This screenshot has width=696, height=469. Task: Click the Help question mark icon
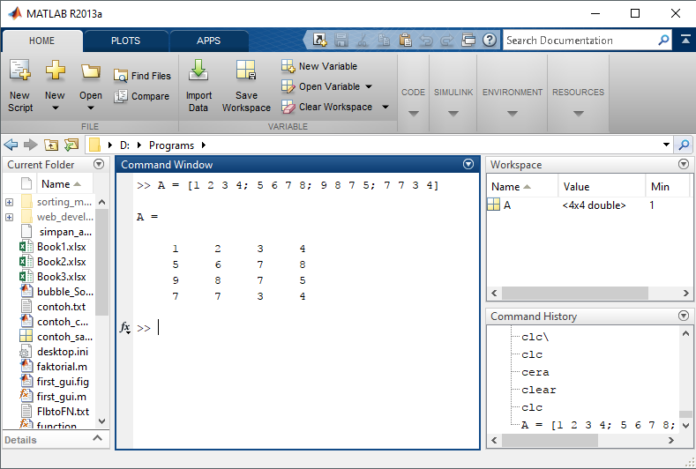coord(489,41)
